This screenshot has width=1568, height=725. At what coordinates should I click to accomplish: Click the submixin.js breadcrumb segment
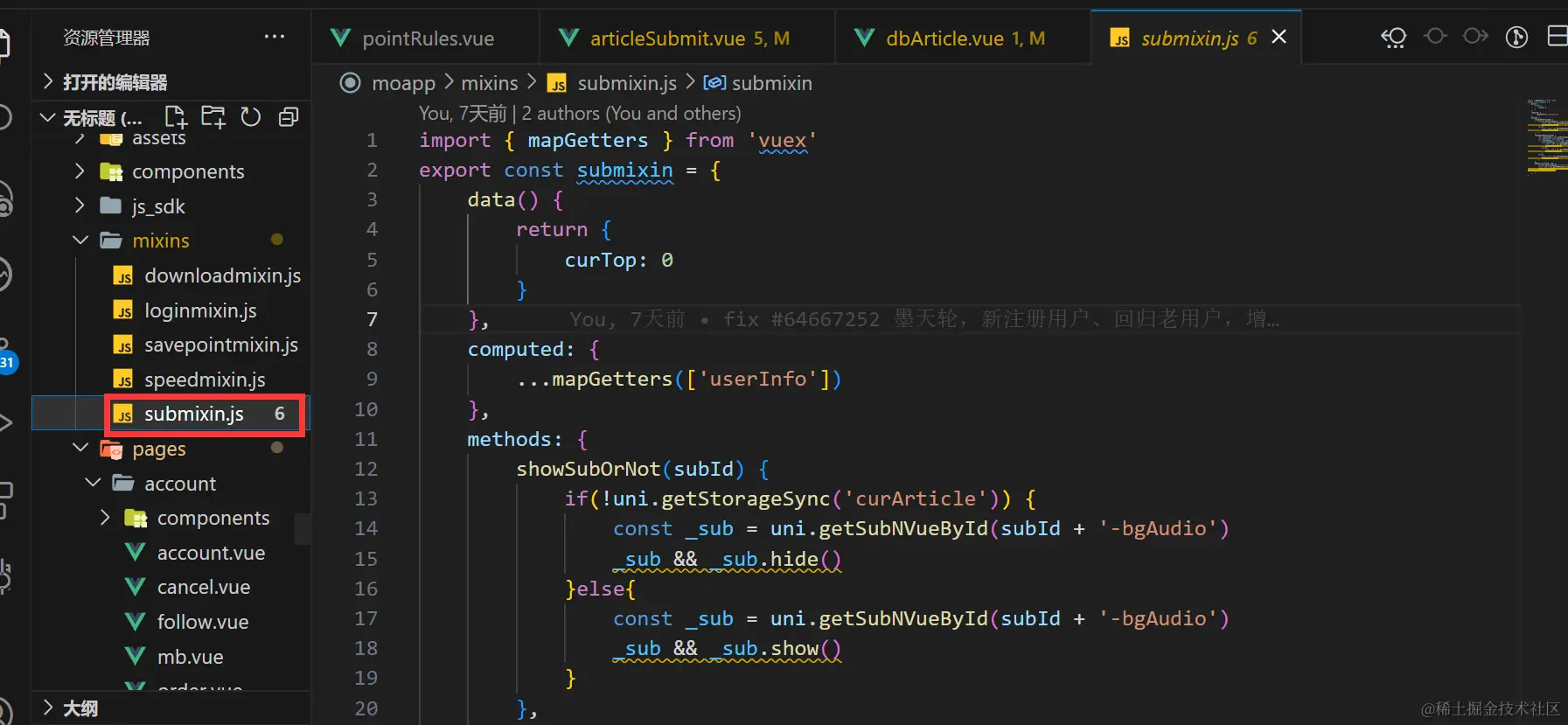click(627, 83)
